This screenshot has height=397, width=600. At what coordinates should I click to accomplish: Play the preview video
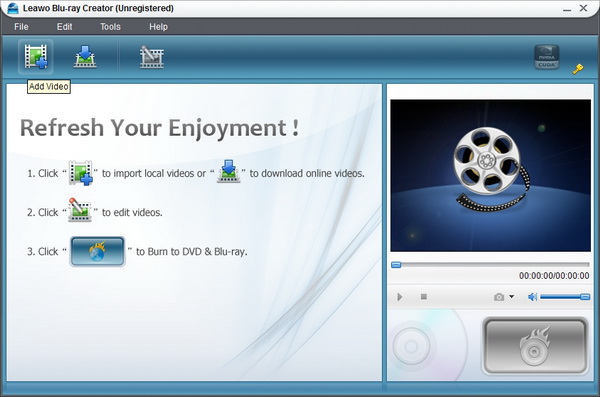(399, 297)
